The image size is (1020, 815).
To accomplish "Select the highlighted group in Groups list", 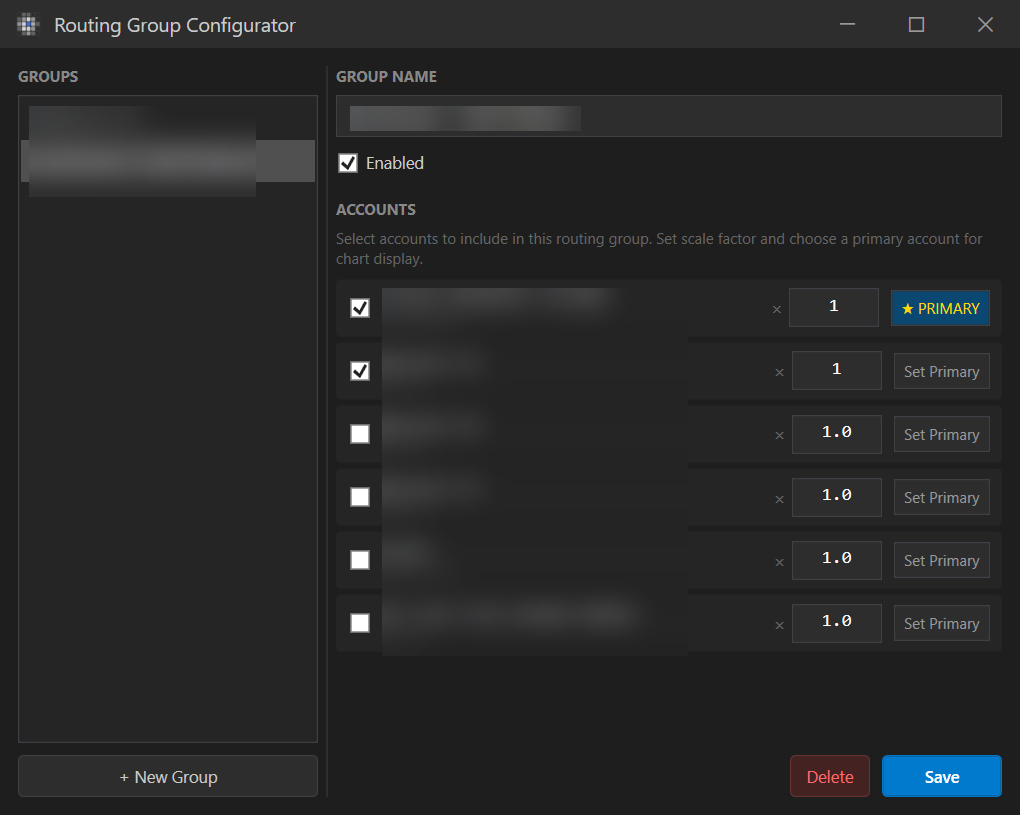I will (168, 161).
